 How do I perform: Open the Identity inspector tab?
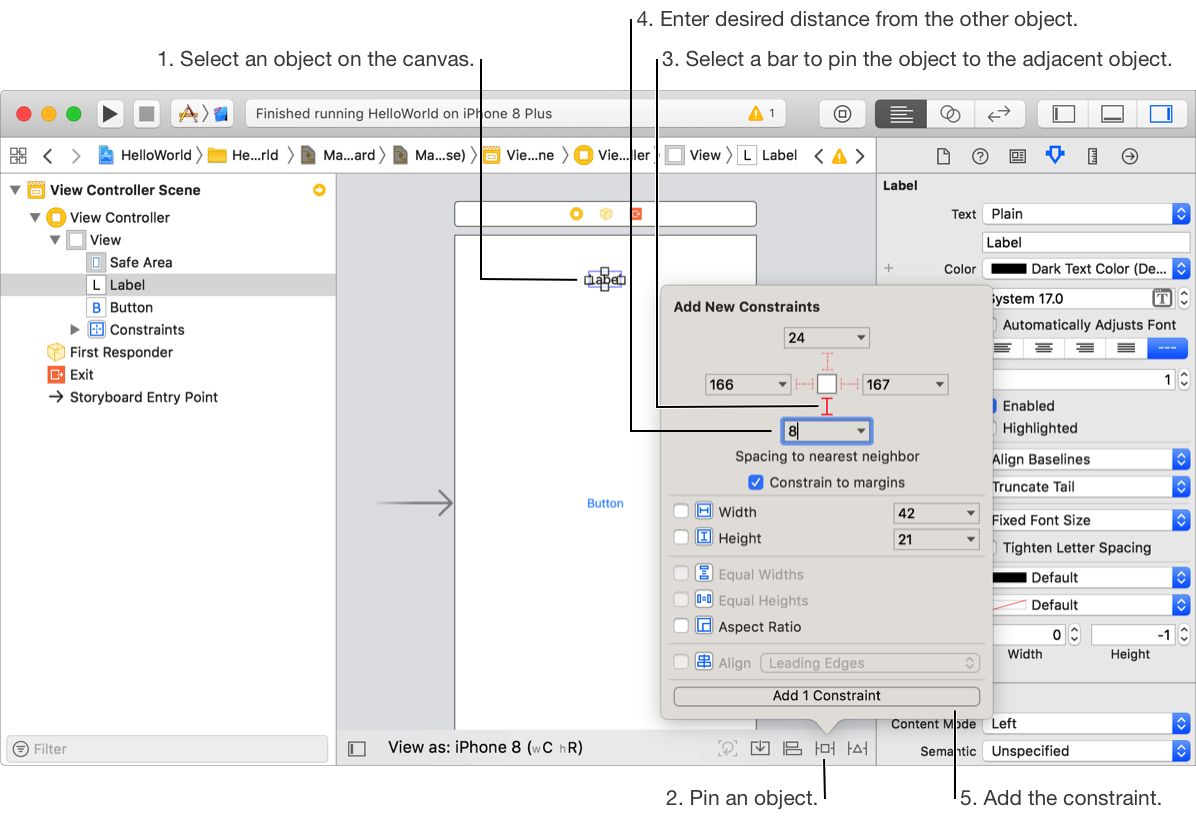tap(1018, 156)
